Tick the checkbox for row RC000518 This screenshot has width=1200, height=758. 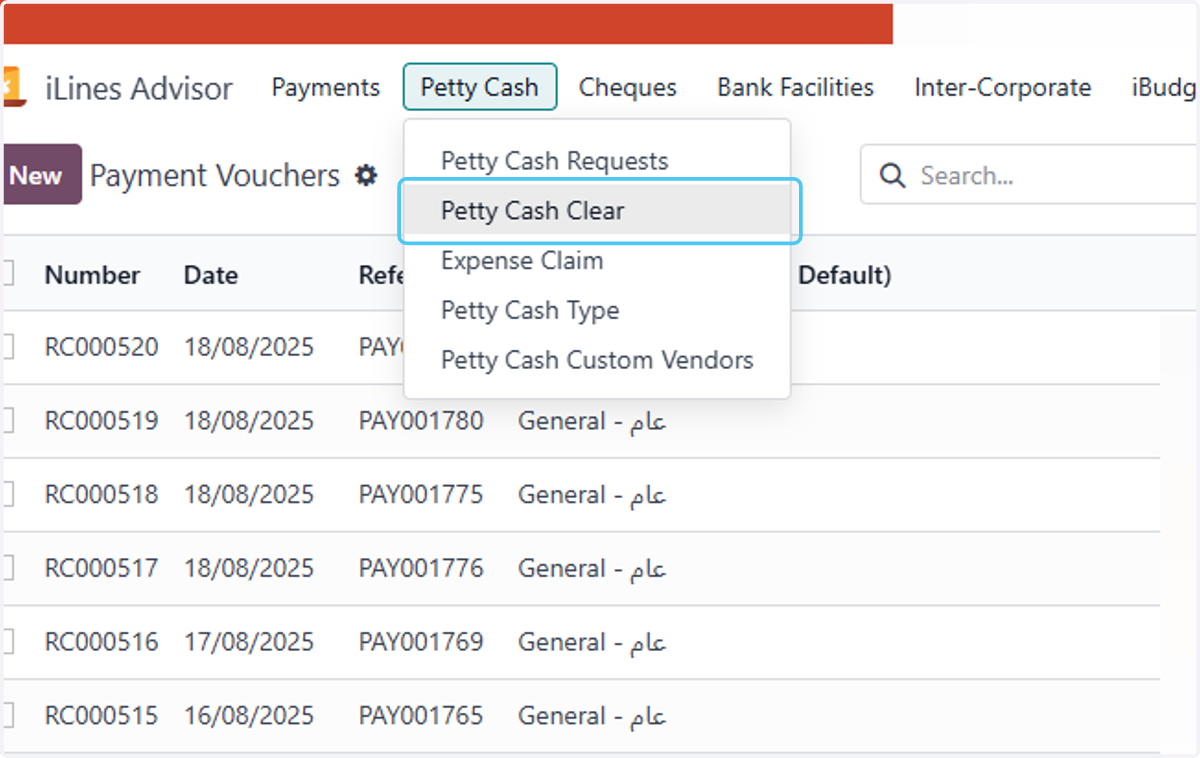point(8,495)
